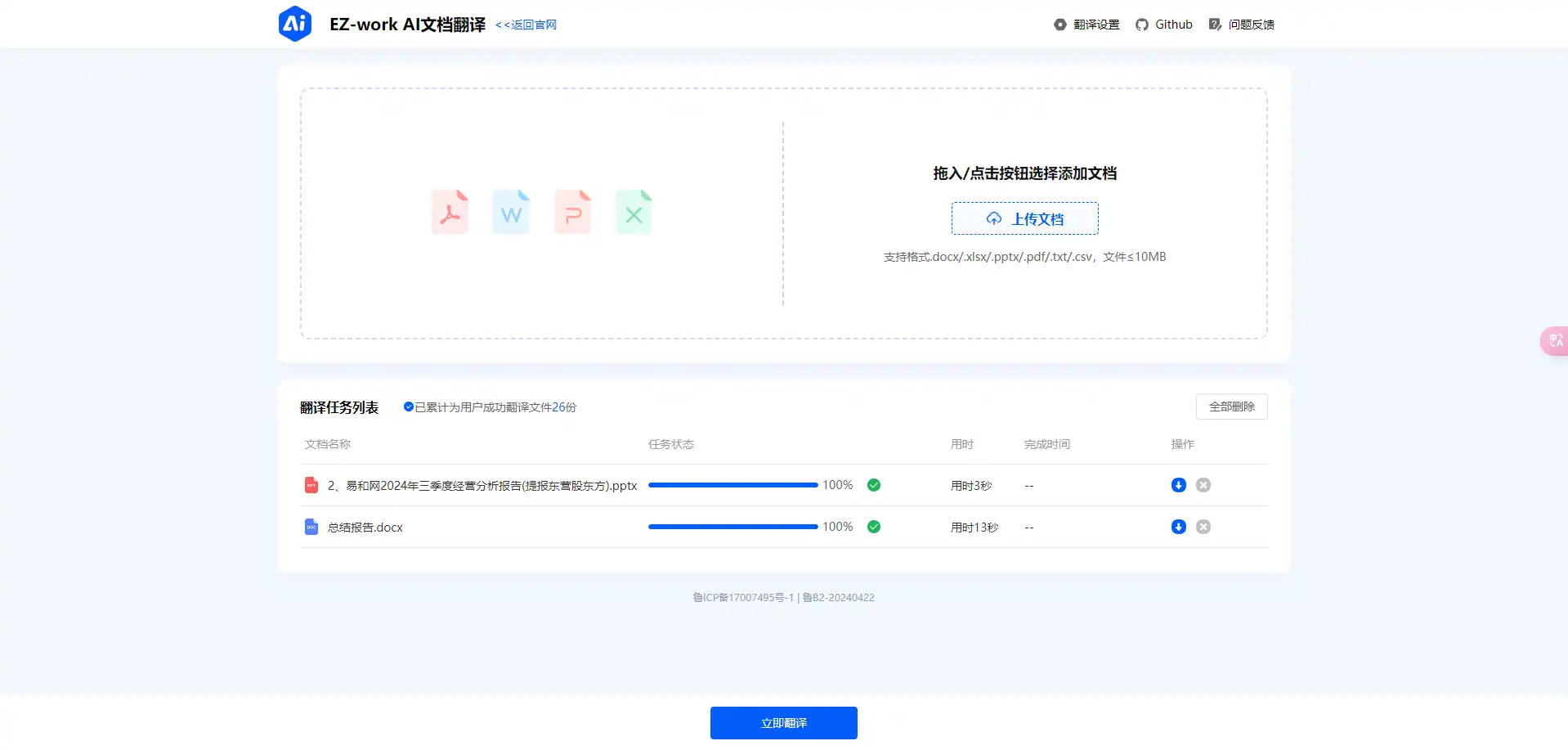Click the pptx file icon in task list

[311, 485]
